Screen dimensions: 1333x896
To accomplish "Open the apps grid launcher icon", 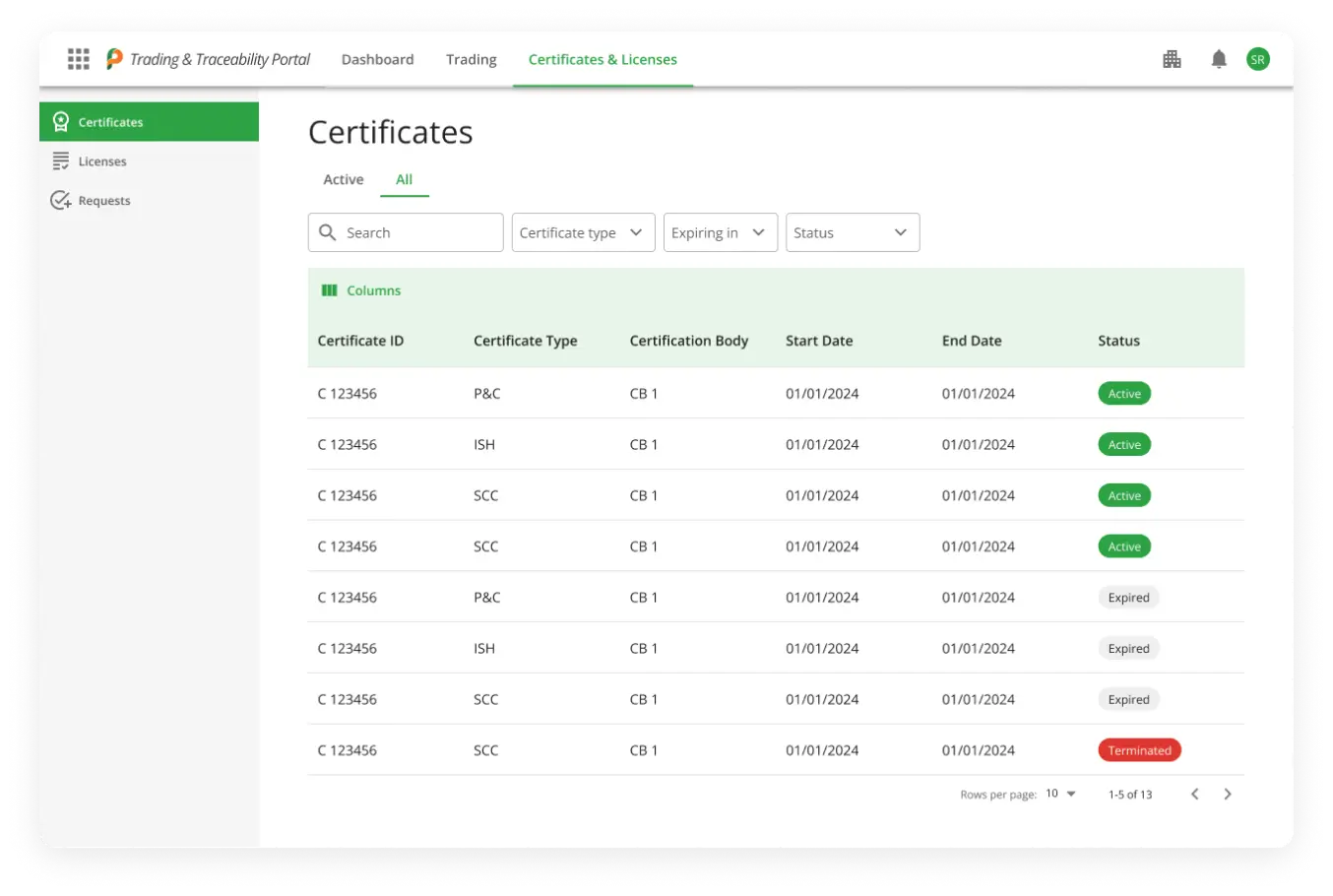I will 79,59.
